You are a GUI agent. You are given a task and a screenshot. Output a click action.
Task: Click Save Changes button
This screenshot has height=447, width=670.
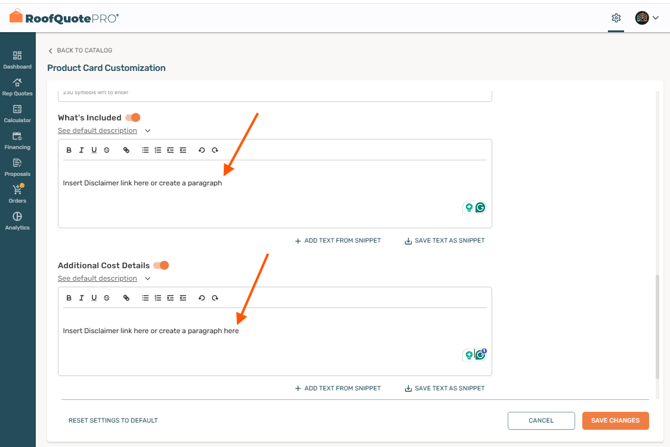coord(615,420)
